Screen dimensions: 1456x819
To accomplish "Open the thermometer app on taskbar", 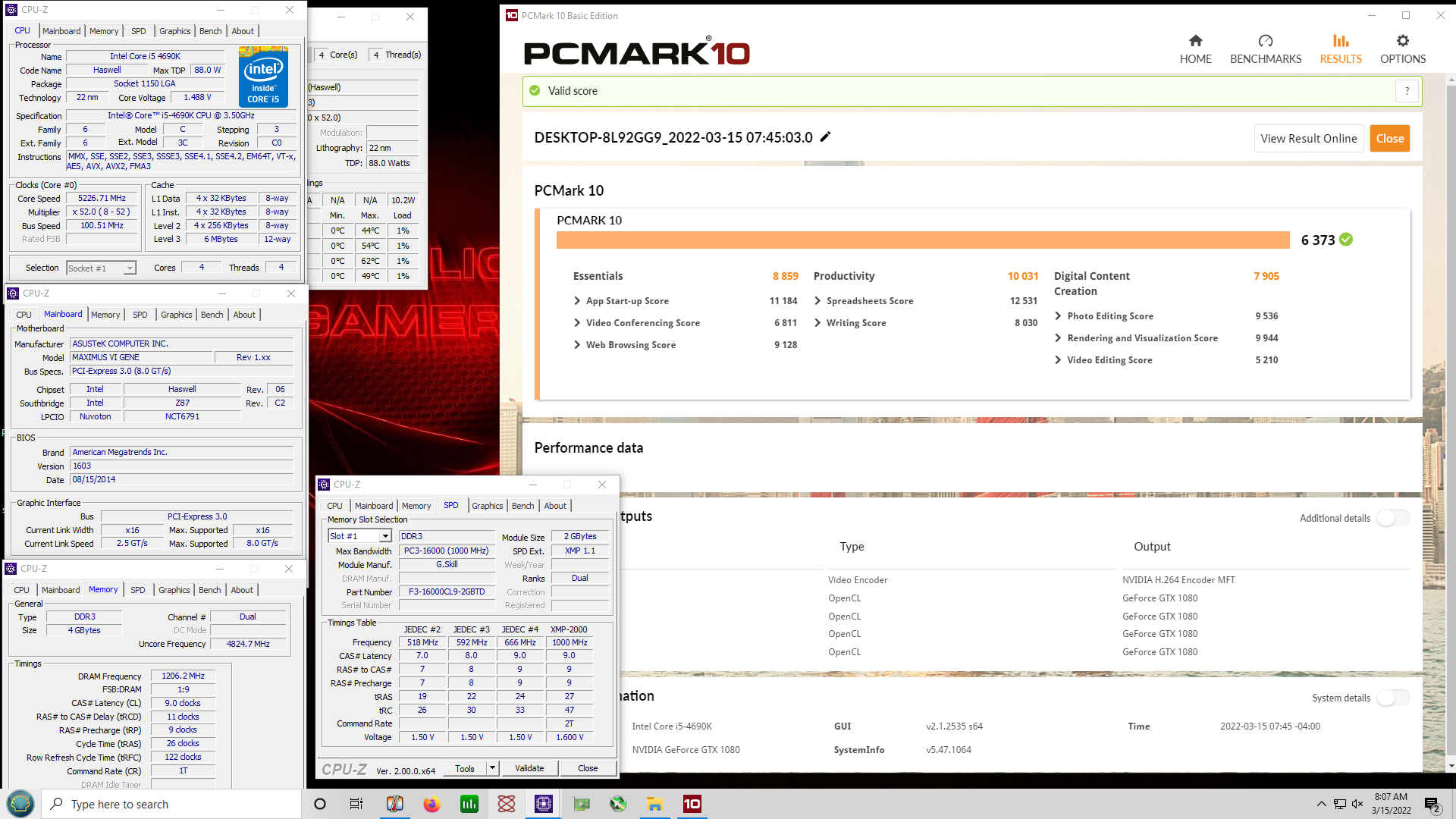I will [x=395, y=804].
